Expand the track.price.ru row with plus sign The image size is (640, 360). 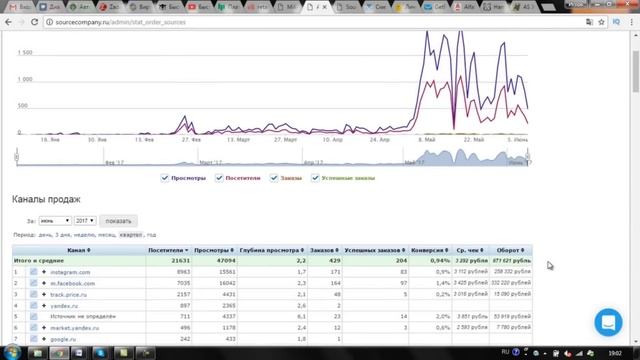[x=44, y=294]
